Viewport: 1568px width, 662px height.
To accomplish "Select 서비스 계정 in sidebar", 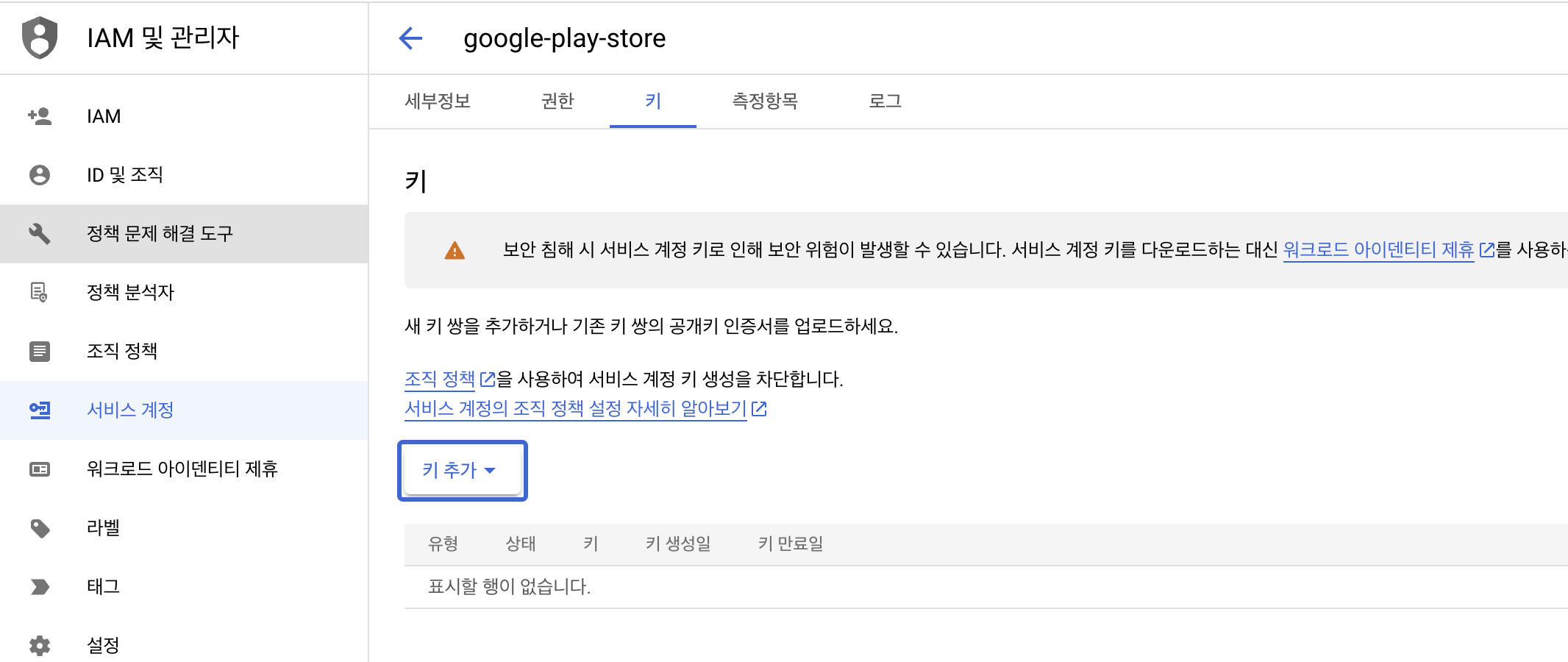I will 184,410.
